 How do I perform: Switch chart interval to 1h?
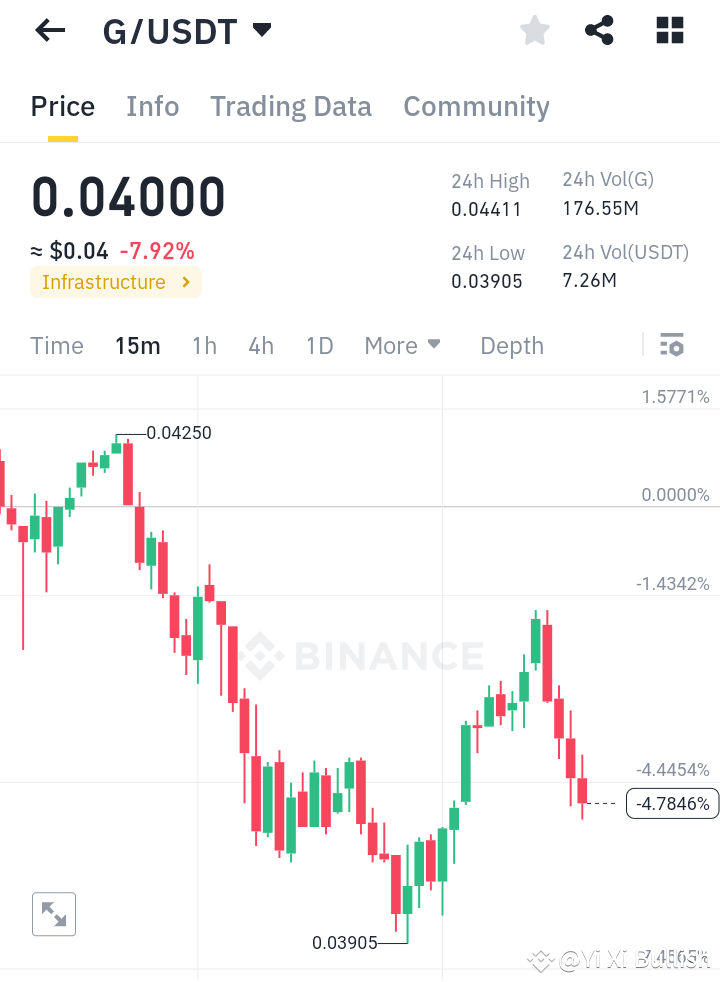[x=204, y=345]
